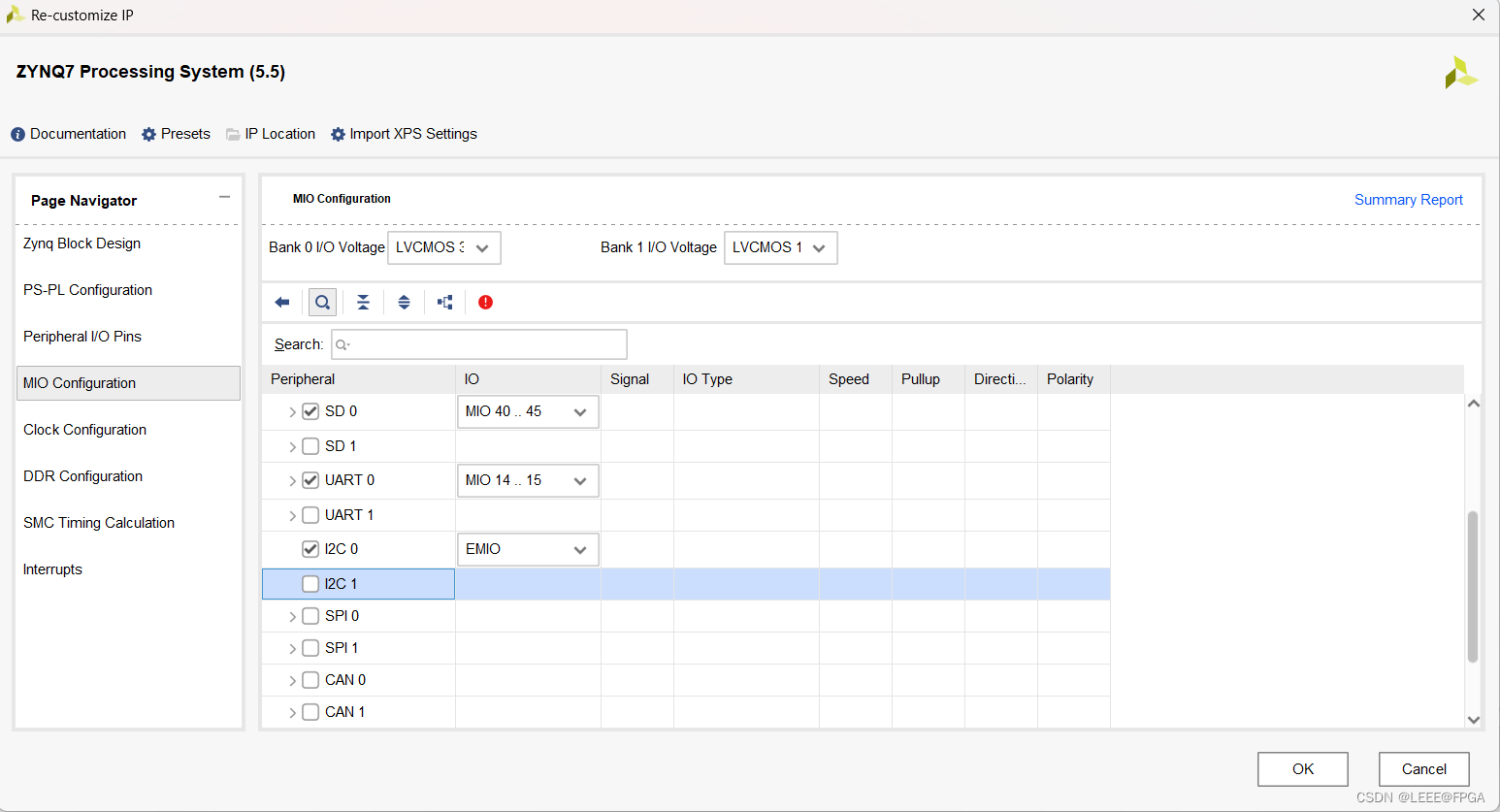Click the scroll up arrow of table
This screenshot has width=1500, height=812.
point(1473,404)
